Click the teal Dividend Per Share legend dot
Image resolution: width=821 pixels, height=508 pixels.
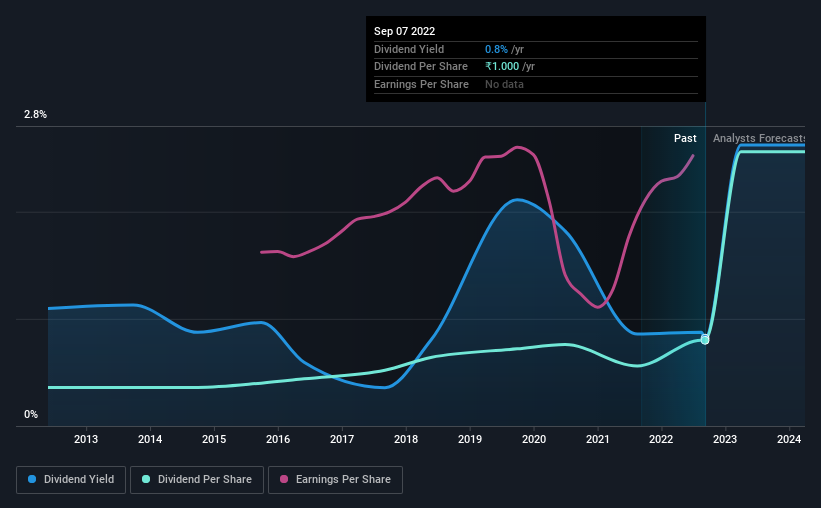(146, 479)
